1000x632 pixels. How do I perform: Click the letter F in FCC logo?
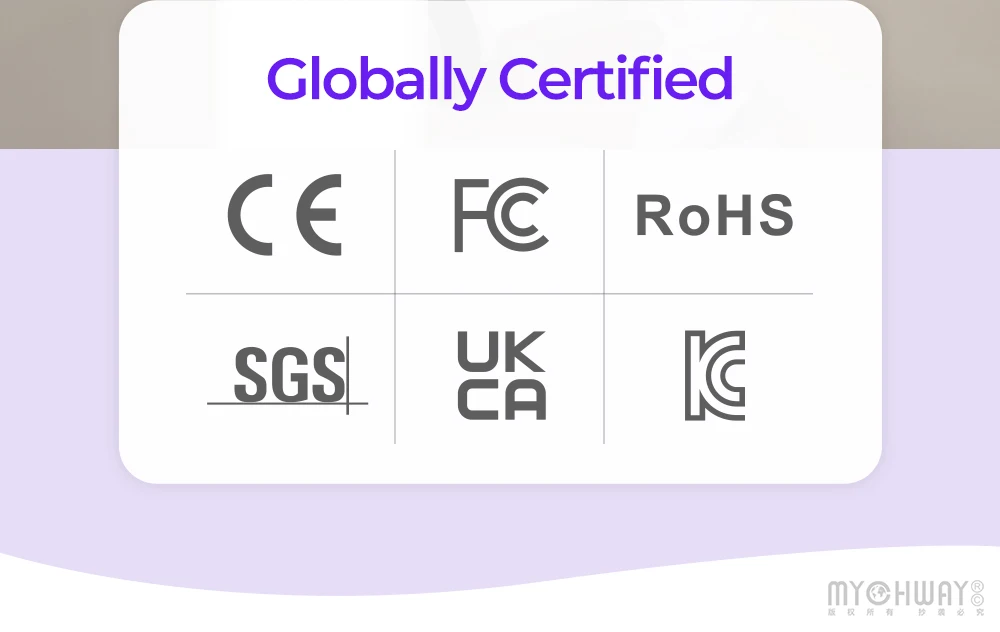468,215
